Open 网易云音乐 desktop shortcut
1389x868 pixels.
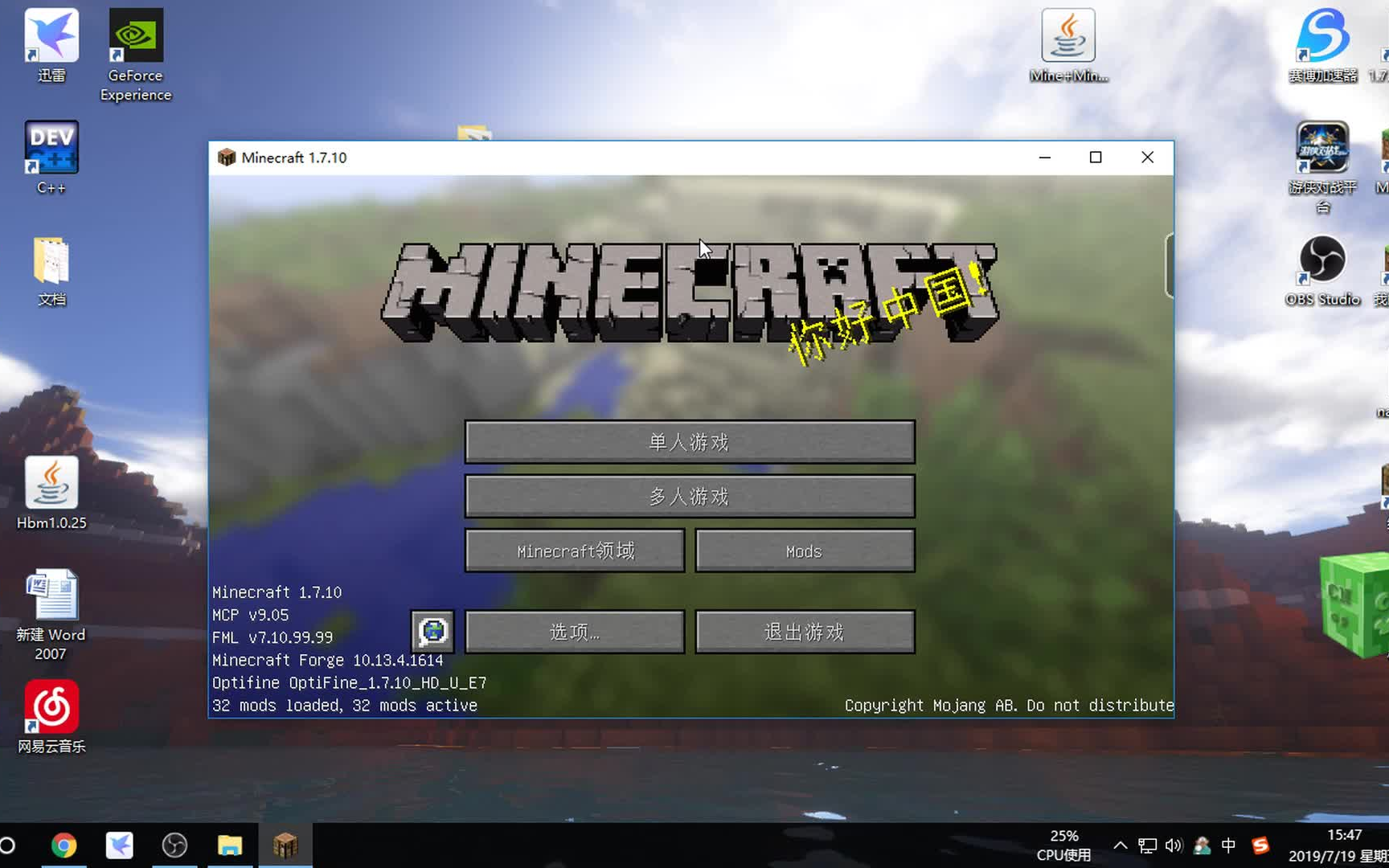pyautogui.click(x=51, y=717)
